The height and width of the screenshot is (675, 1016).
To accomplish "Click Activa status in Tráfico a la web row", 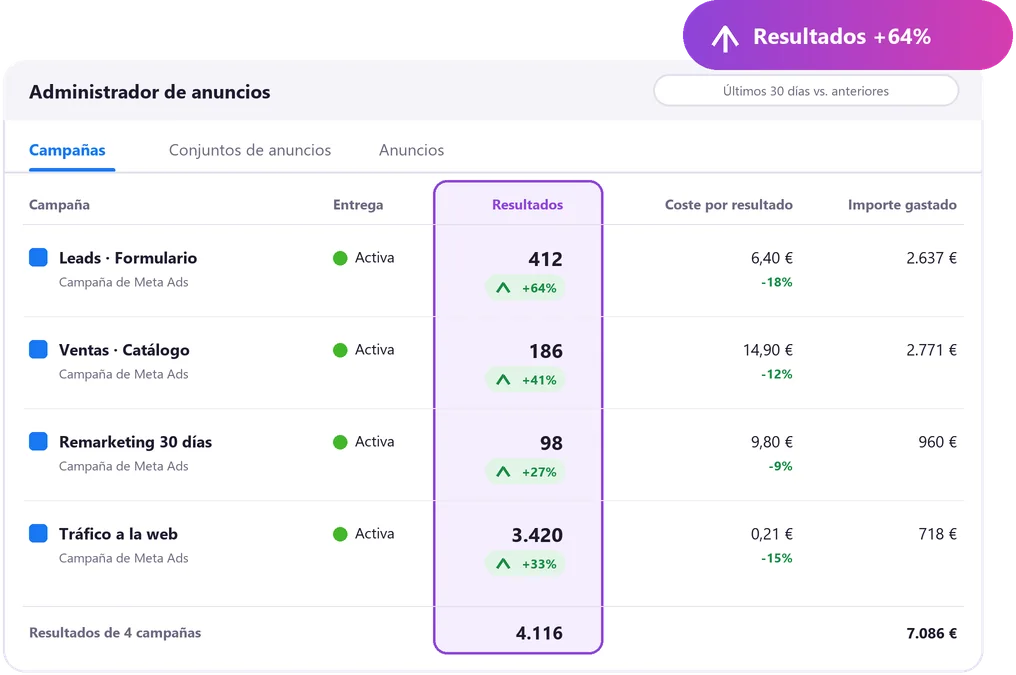I will click(375, 534).
